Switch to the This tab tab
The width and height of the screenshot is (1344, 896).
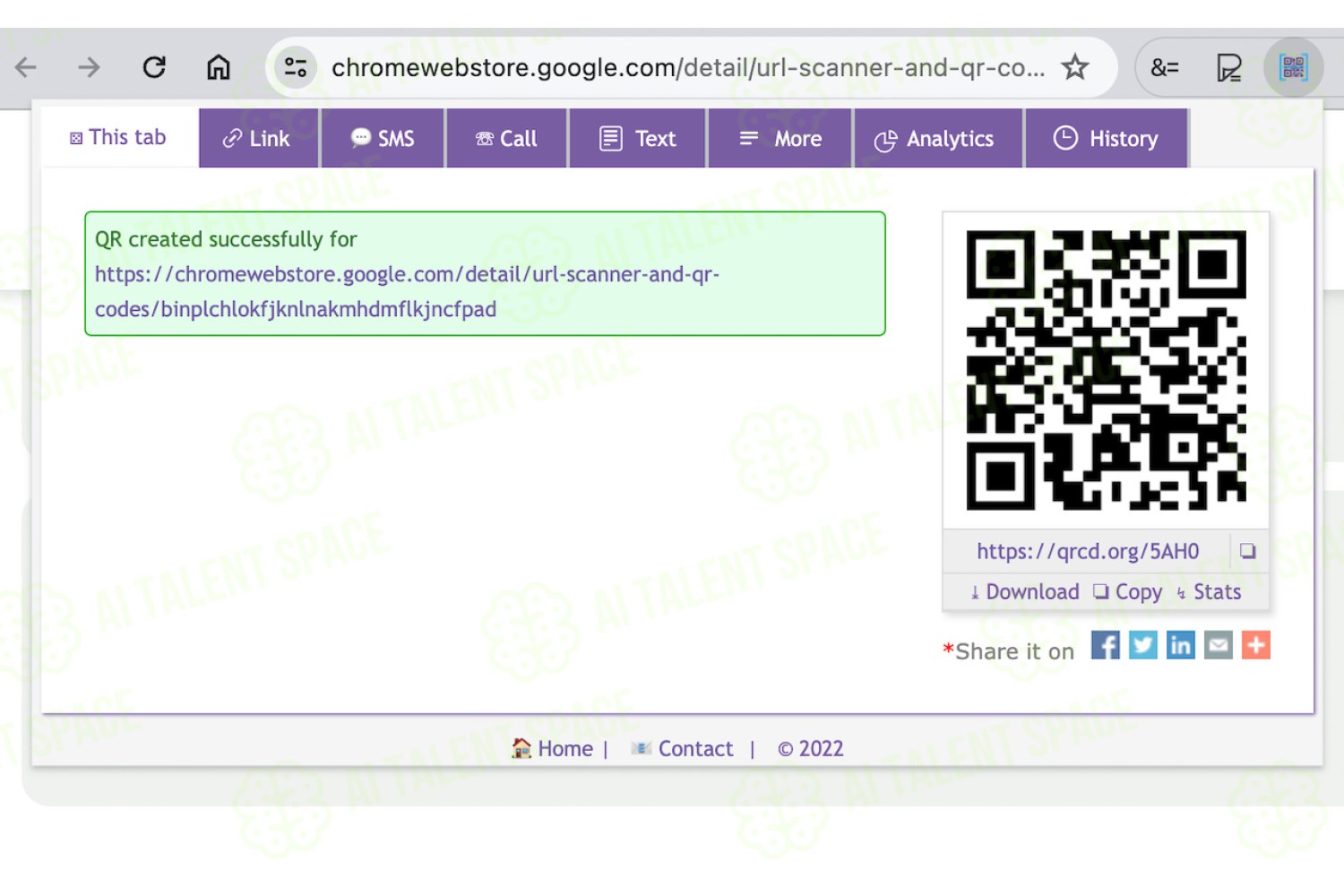pos(119,137)
